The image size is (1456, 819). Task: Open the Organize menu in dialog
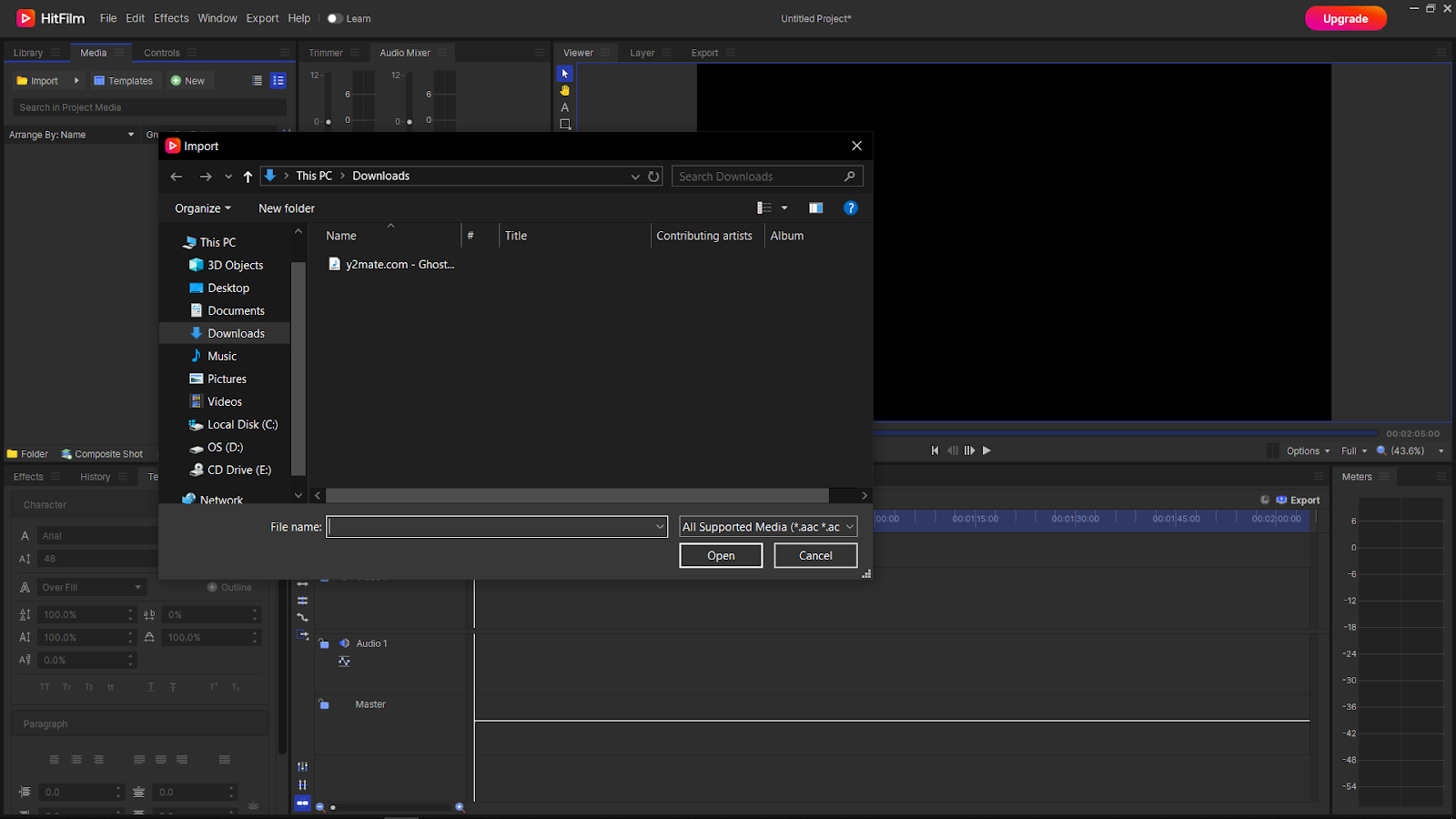[203, 208]
